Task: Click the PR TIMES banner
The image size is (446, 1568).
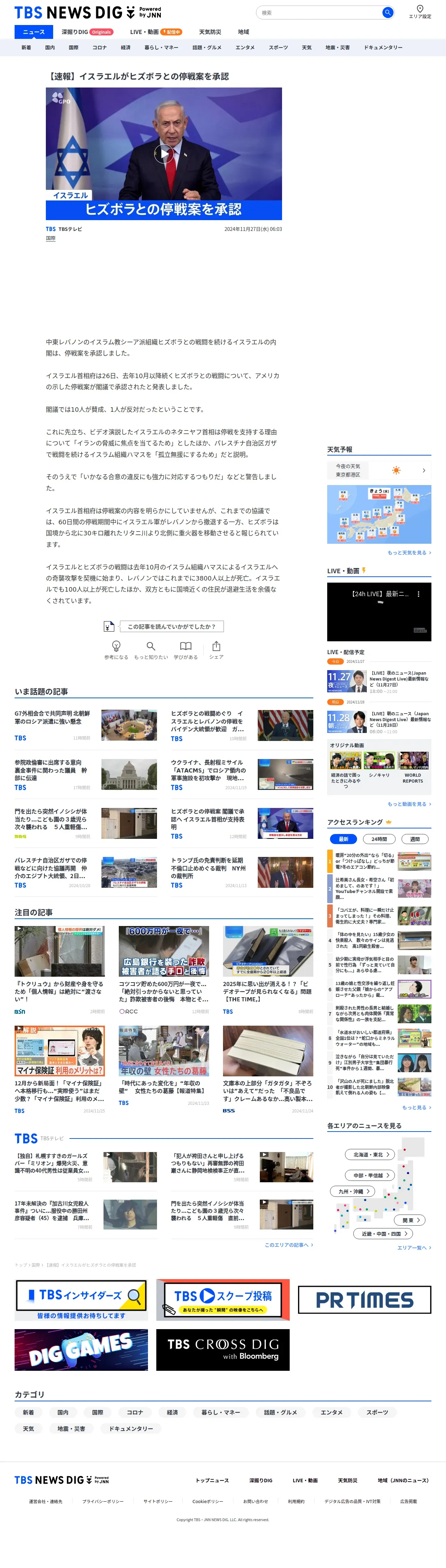Action: 364,1300
